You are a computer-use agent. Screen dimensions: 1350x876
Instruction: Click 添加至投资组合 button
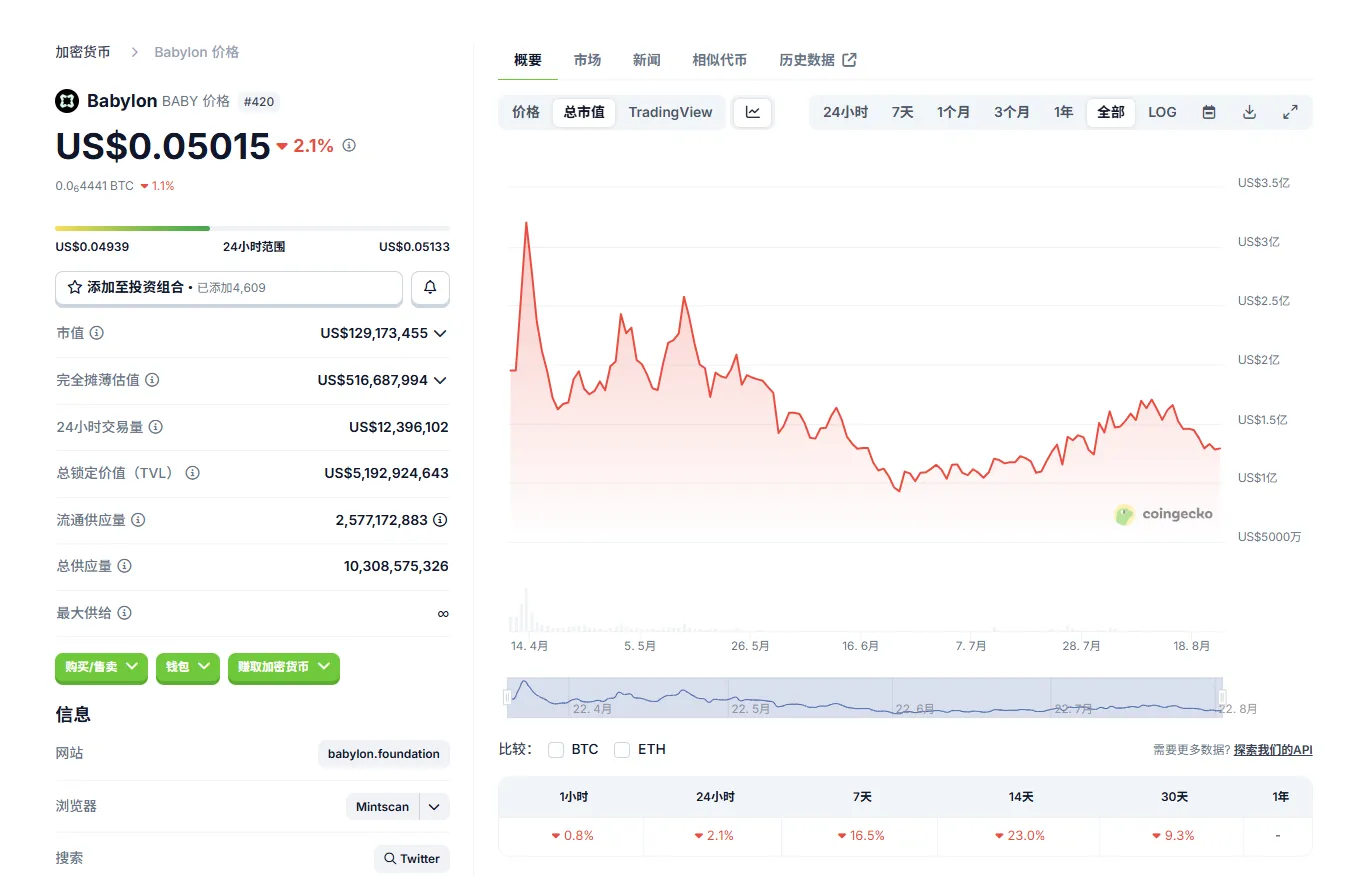pos(228,288)
